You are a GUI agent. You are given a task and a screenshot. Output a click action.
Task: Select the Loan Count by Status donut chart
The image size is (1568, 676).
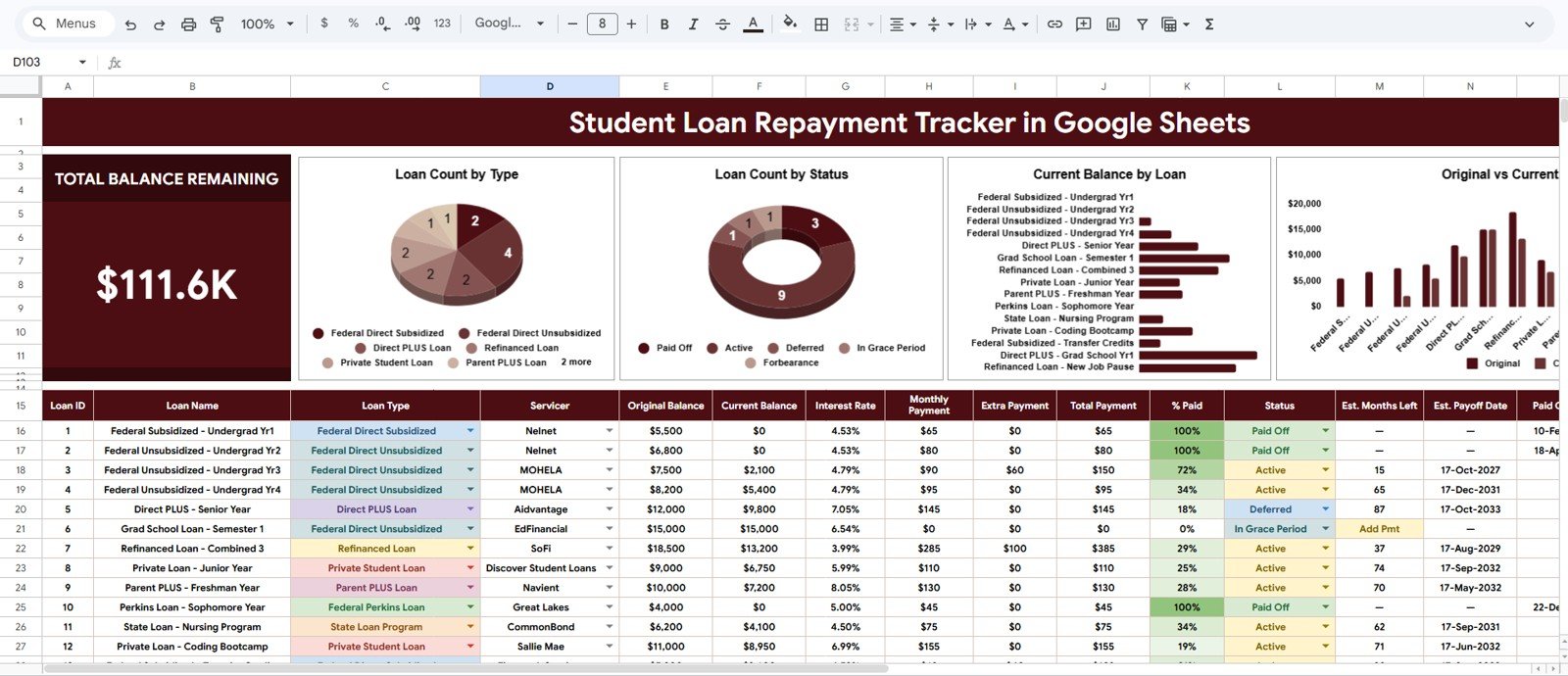(x=781, y=268)
